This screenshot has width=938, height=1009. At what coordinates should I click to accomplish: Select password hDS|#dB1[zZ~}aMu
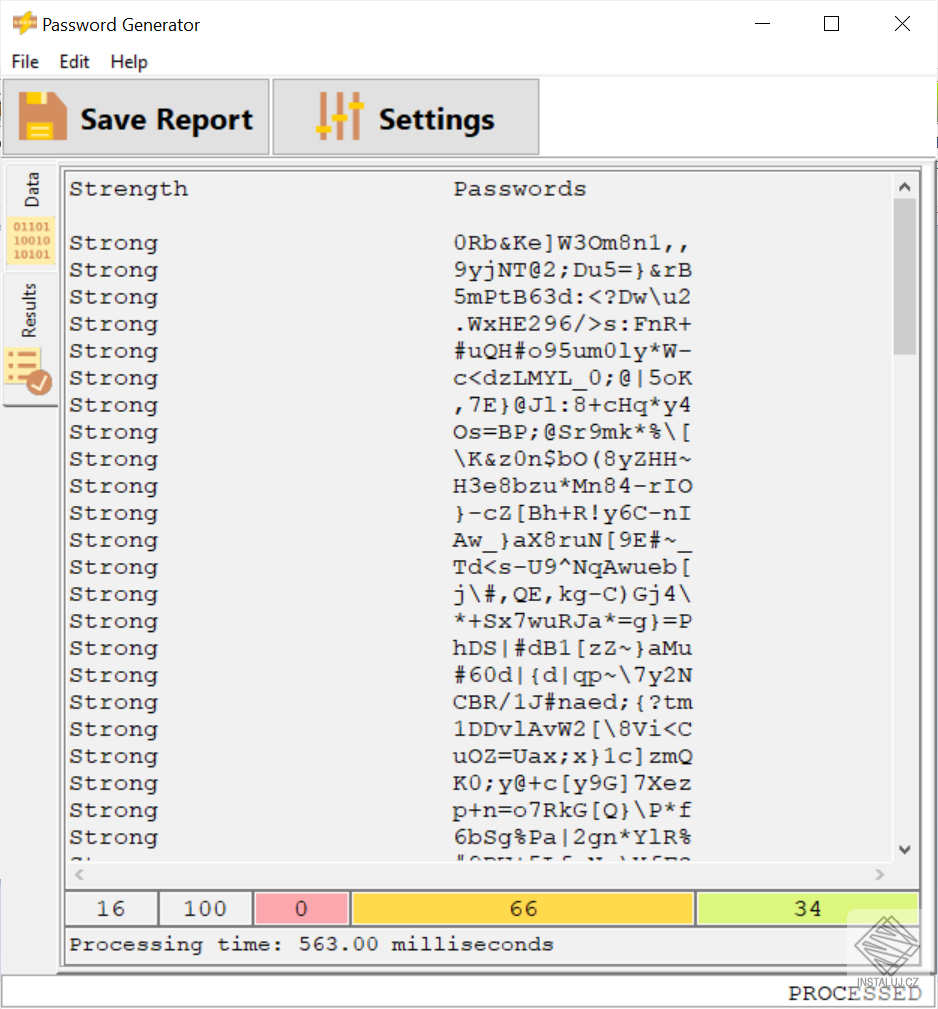tap(572, 649)
